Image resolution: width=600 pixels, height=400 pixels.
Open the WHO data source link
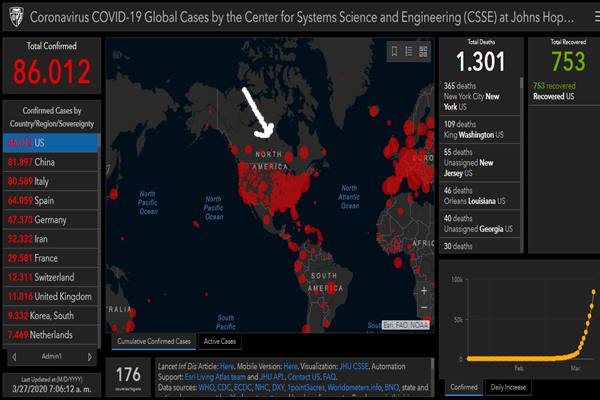tap(206, 388)
